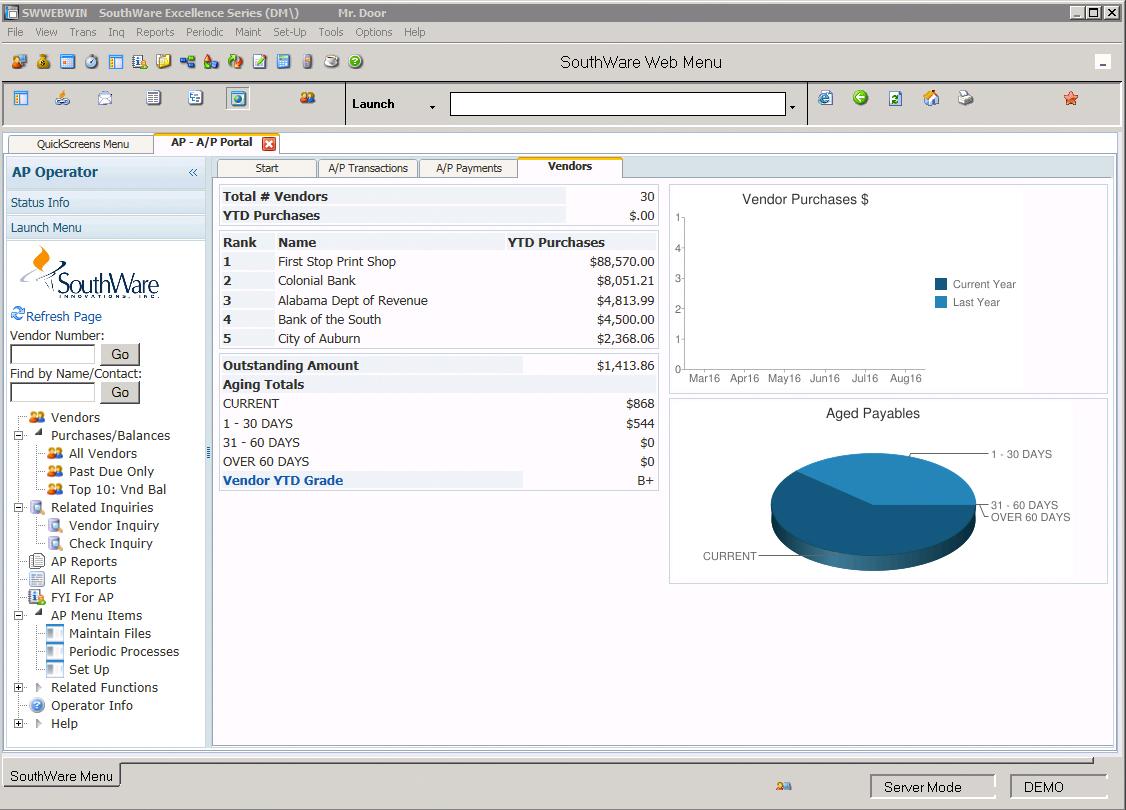This screenshot has width=1126, height=810.
Task: Click Go next to Vendor Number field
Action: click(120, 354)
